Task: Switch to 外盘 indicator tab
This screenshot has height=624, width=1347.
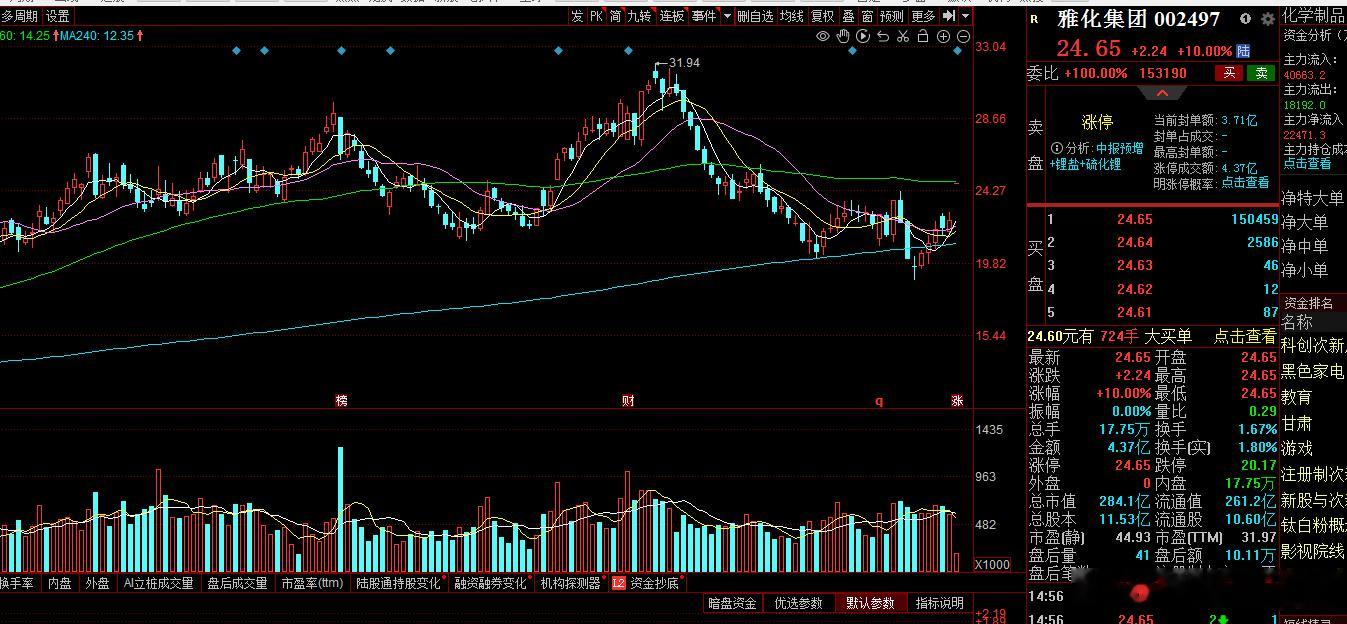Action: pyautogui.click(x=97, y=583)
